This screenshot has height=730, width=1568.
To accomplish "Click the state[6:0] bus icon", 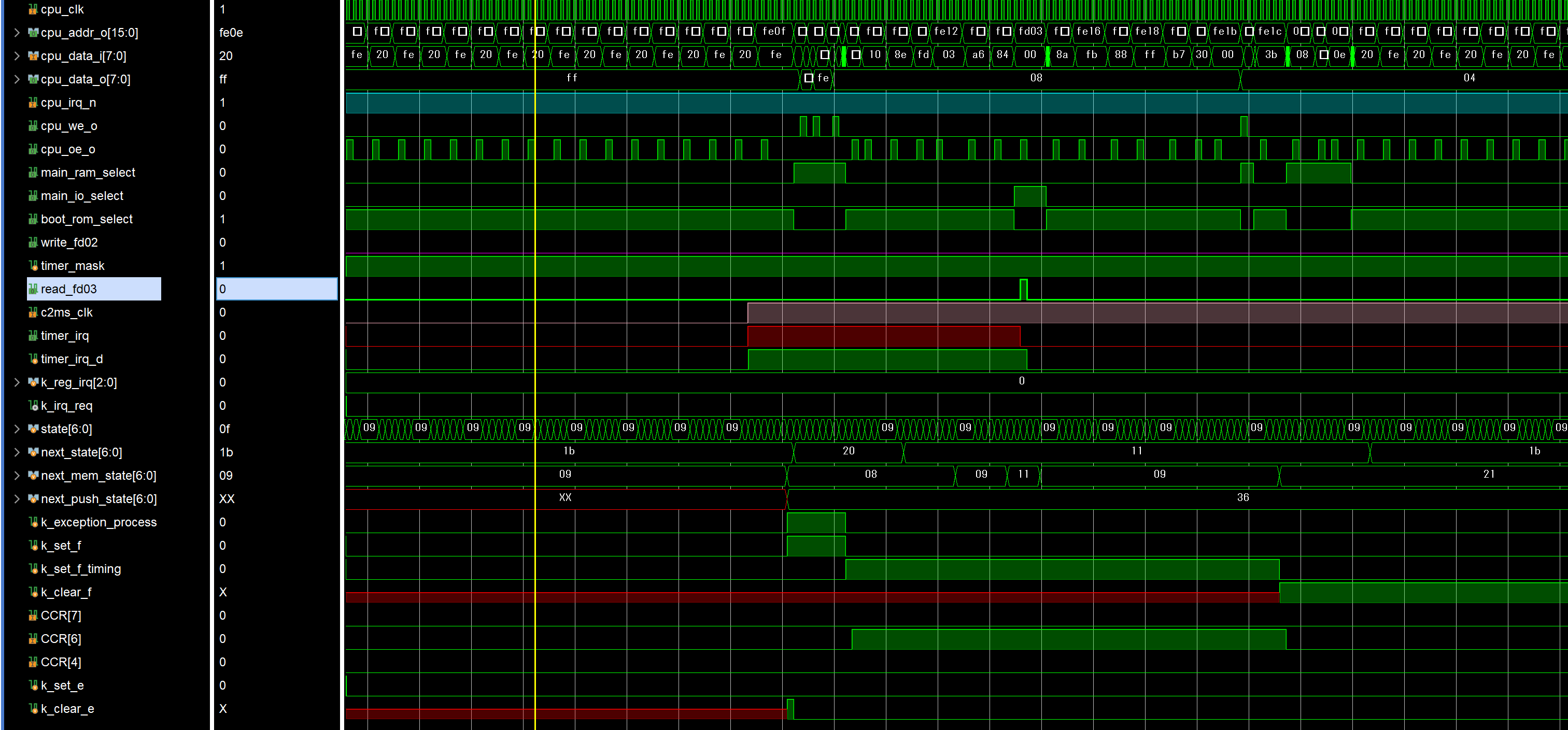I will [x=33, y=429].
